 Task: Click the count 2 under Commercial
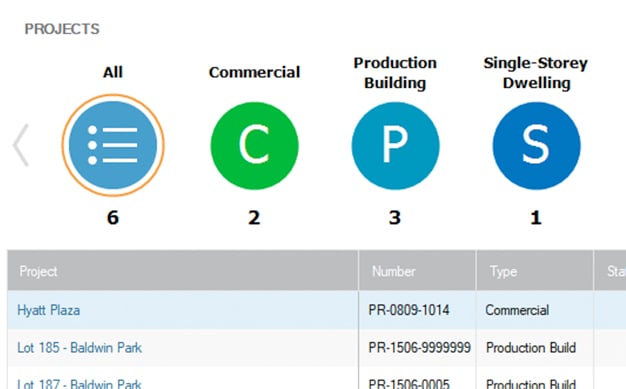(x=254, y=218)
